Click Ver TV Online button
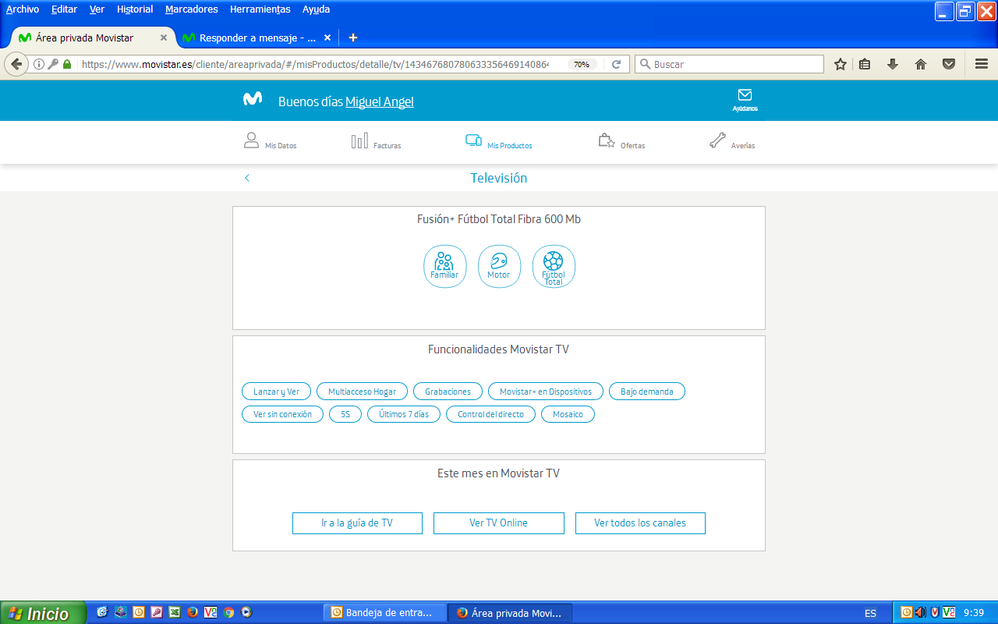Image resolution: width=998 pixels, height=624 pixels. (x=498, y=523)
